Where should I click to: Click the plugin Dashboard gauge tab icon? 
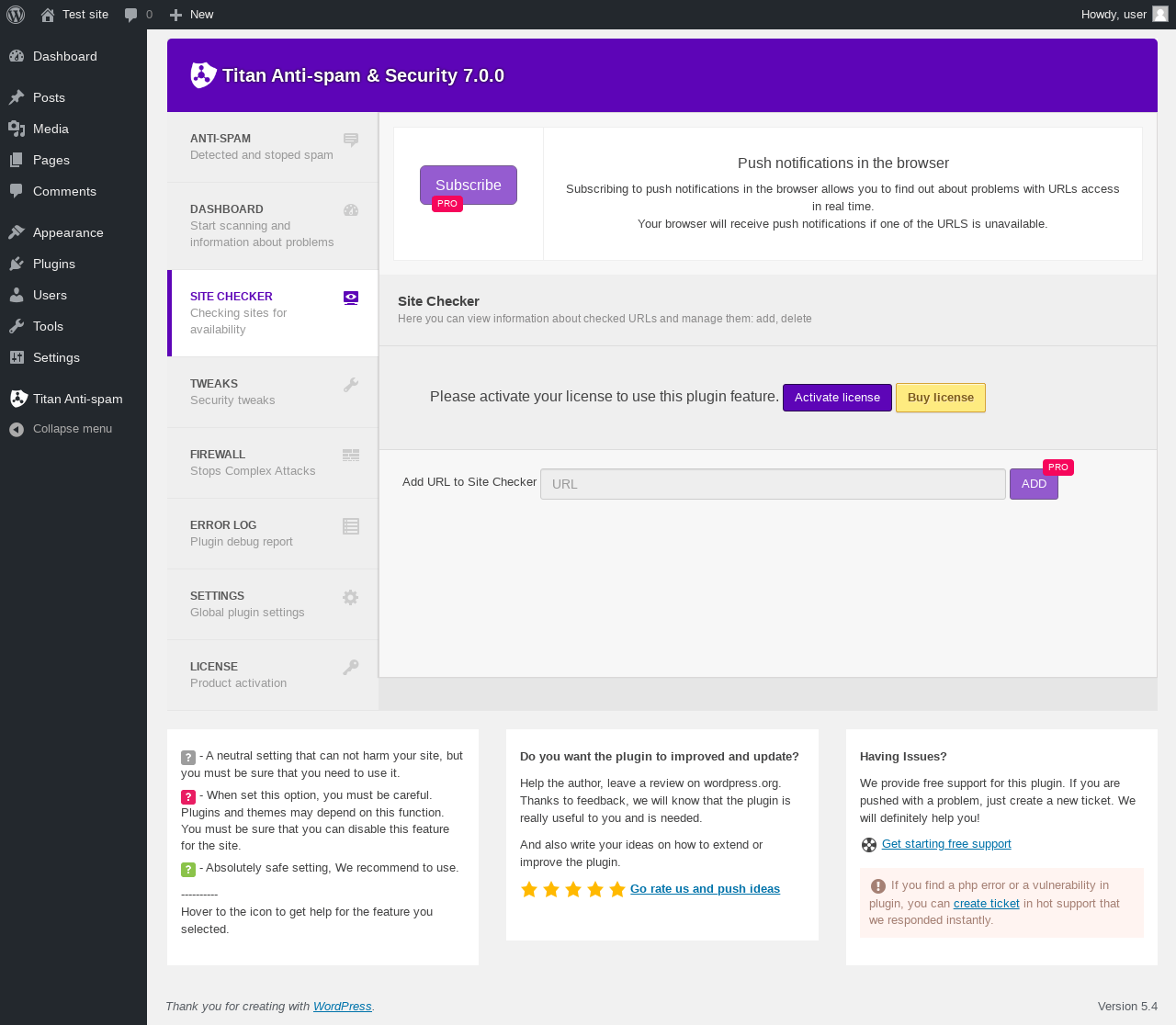click(x=351, y=210)
